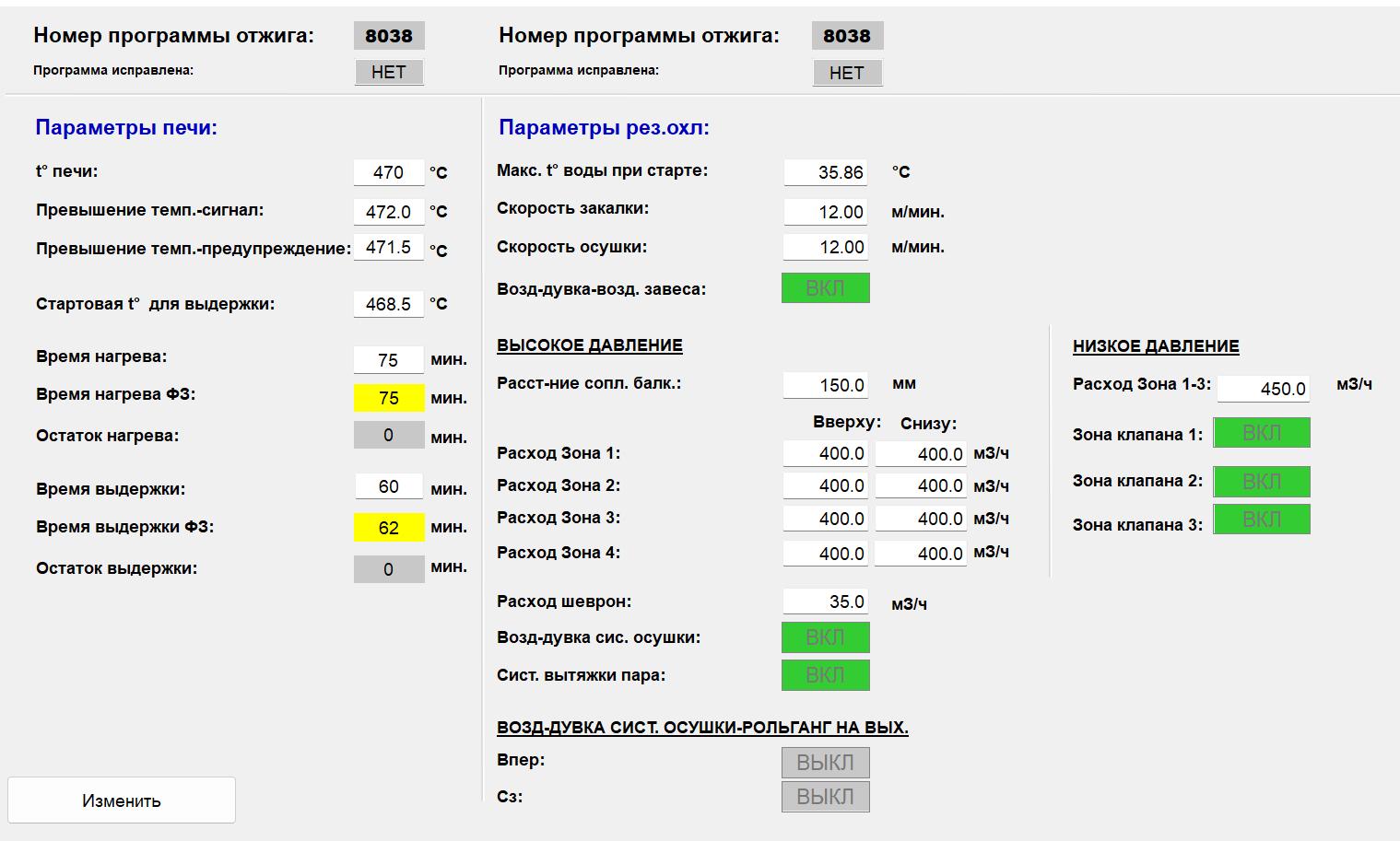Toggle Зона клапана 2 switch
The height and width of the screenshot is (841, 1400).
[1261, 481]
